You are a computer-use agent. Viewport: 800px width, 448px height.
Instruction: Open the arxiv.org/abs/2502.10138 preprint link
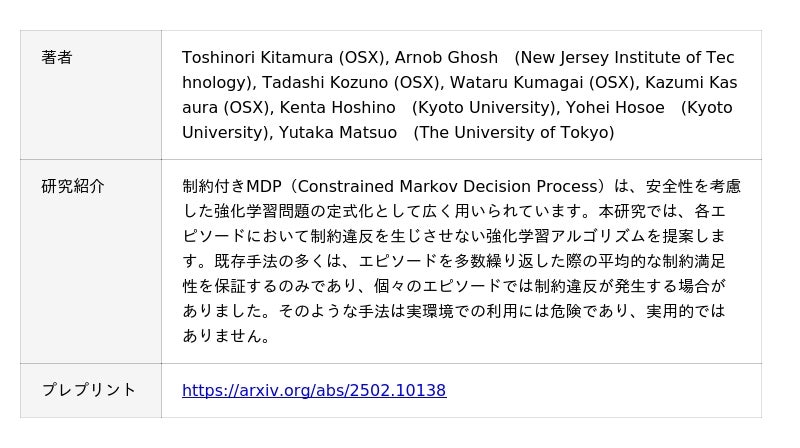tap(314, 390)
